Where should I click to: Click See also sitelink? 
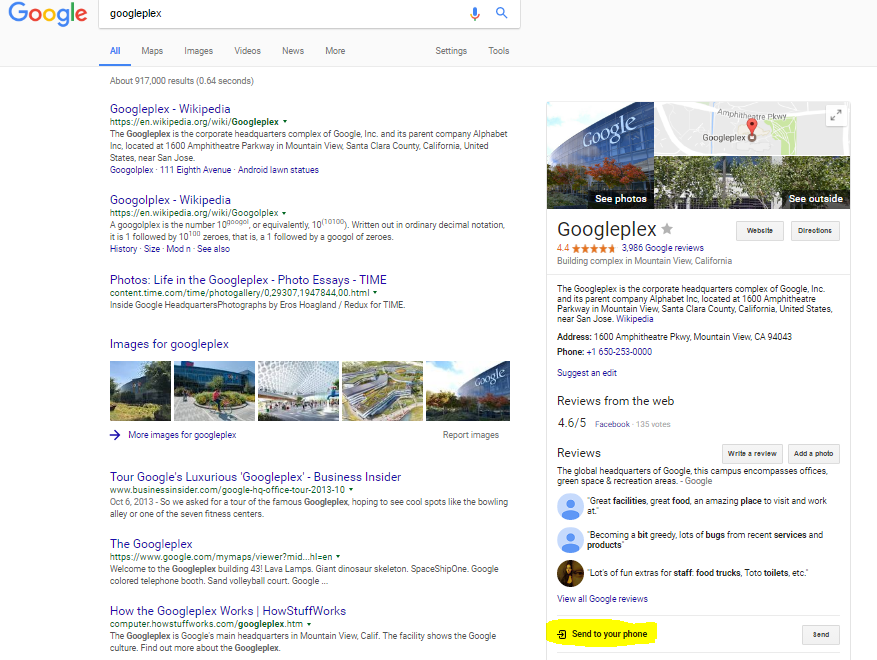pos(213,249)
